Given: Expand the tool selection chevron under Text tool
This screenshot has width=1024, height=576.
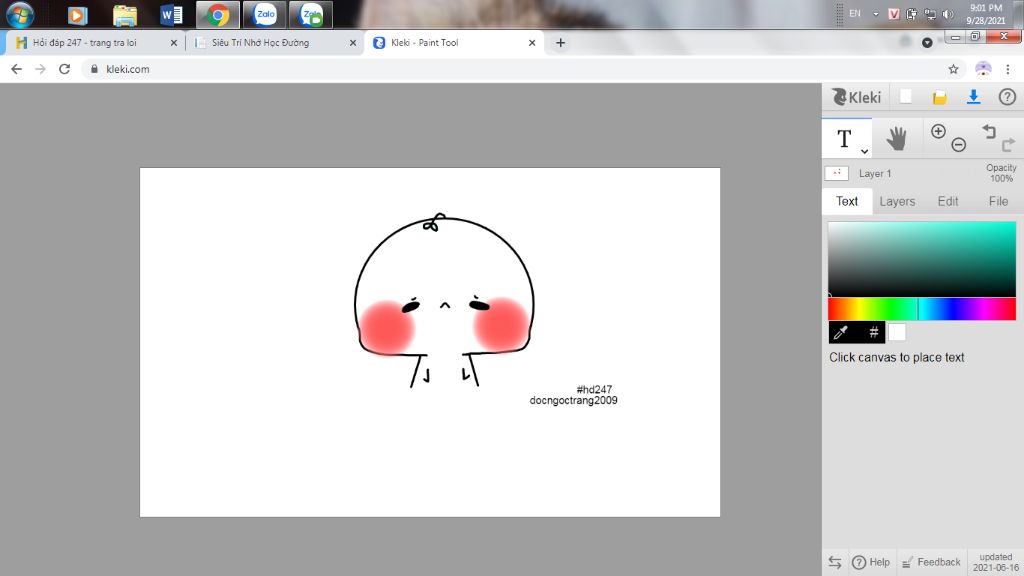Looking at the screenshot, I should 864,152.
